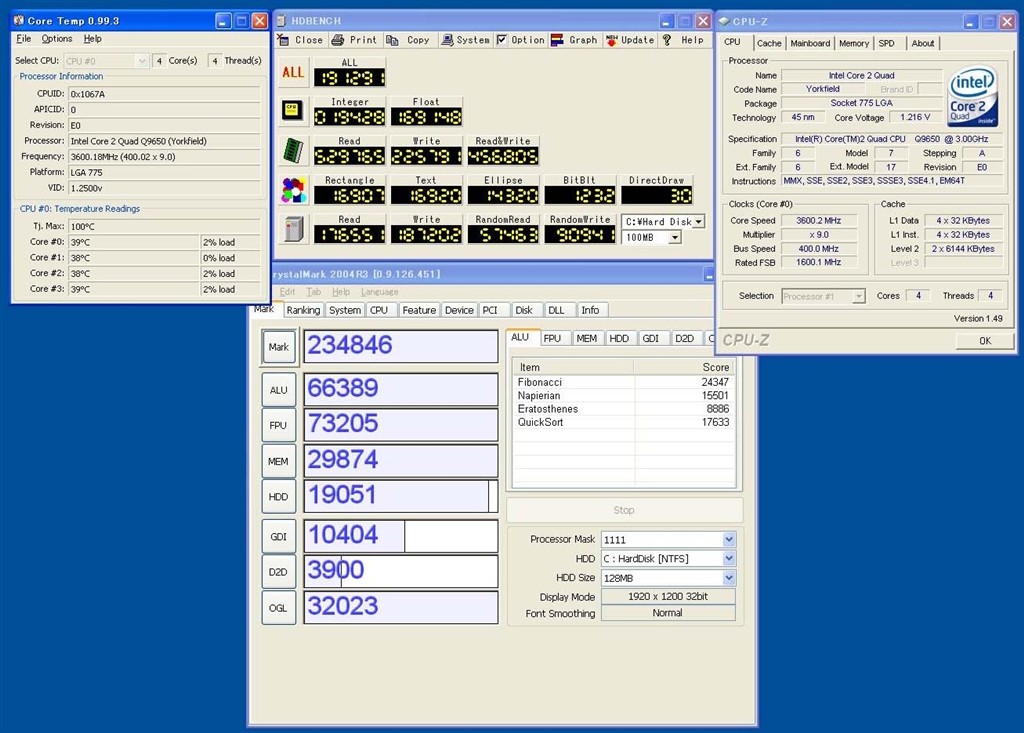Click the Mark button in CrystalMark

point(279,347)
